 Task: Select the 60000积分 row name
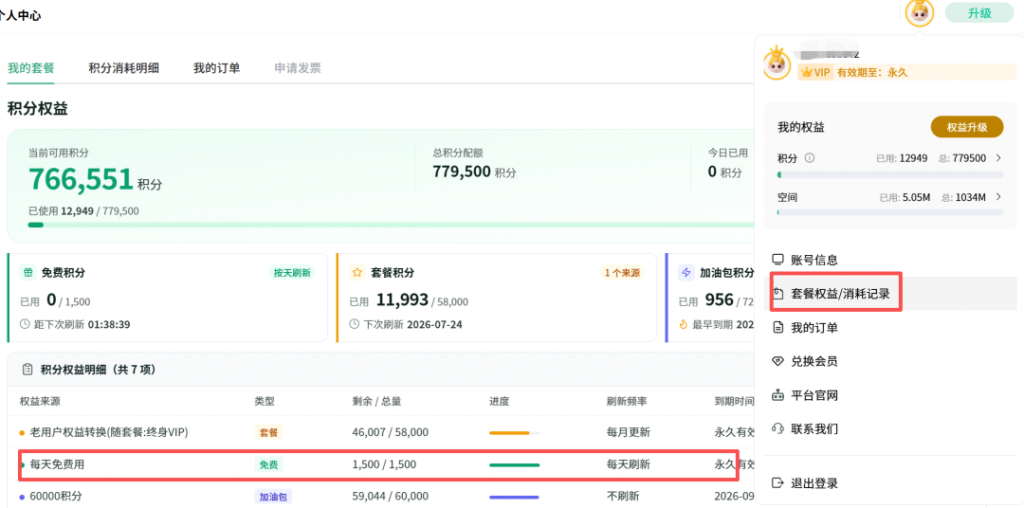56,497
